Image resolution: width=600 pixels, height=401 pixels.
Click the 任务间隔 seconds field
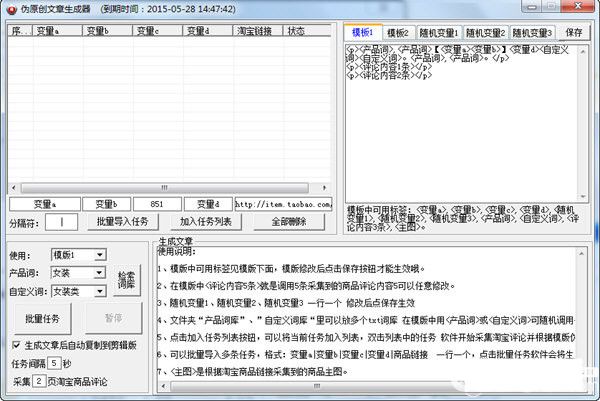pyautogui.click(x=54, y=363)
